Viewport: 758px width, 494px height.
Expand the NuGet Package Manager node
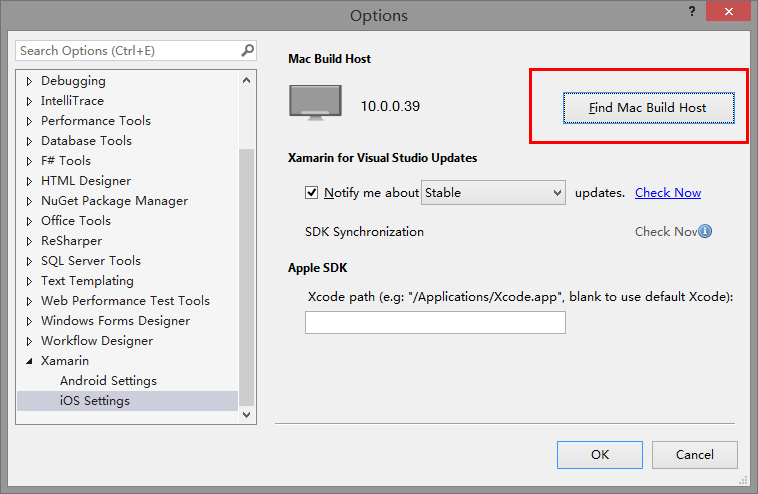tap(29, 201)
